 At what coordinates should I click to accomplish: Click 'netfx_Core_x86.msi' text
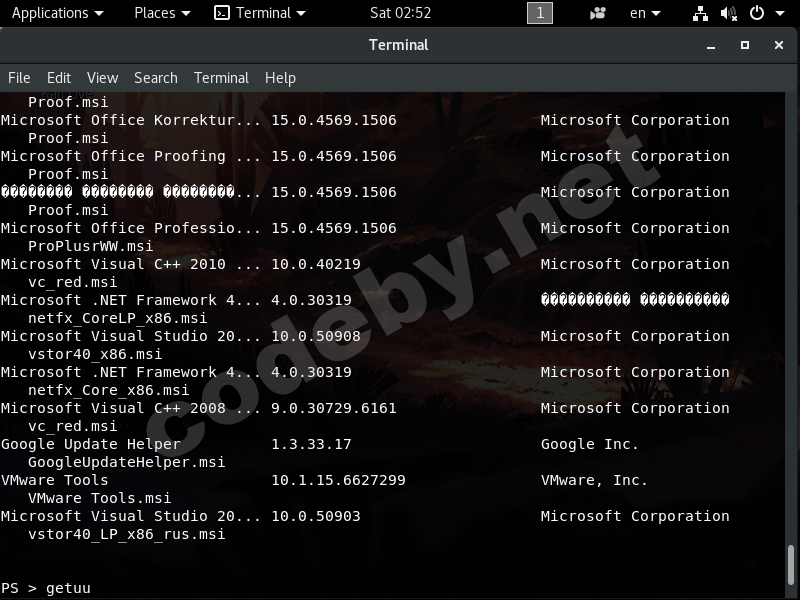(x=108, y=390)
